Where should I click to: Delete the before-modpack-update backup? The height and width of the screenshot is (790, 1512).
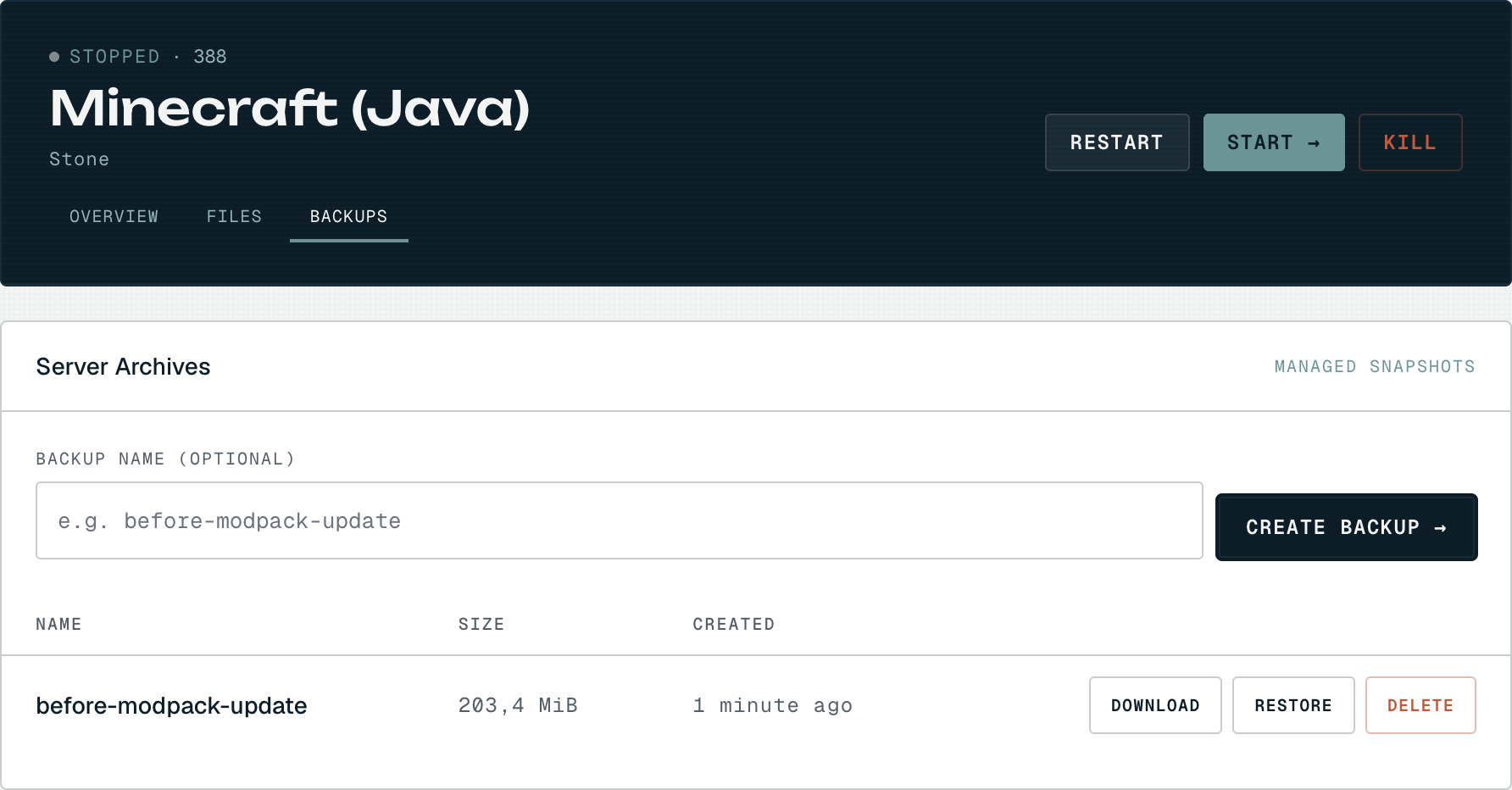point(1420,705)
